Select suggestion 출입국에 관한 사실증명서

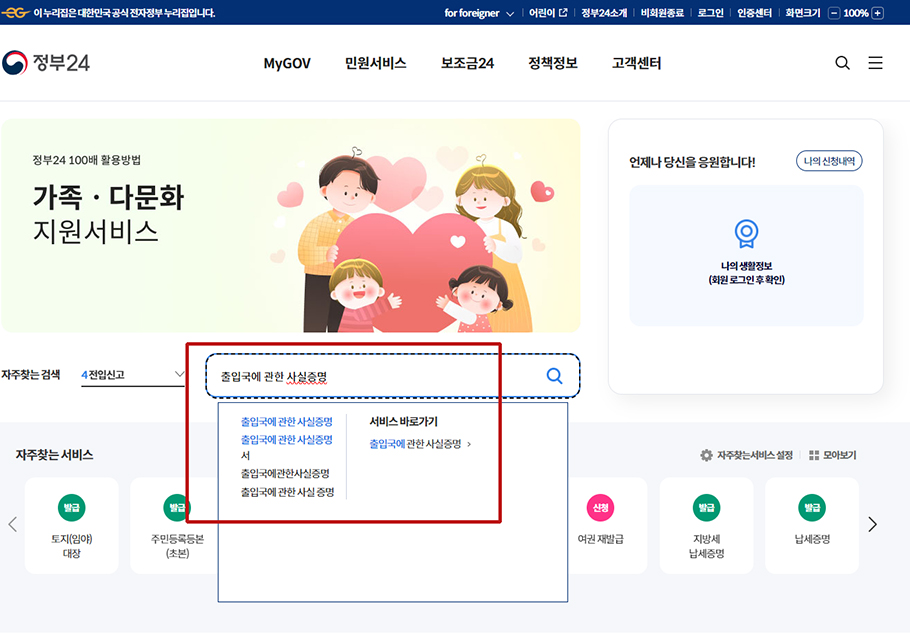287,447
